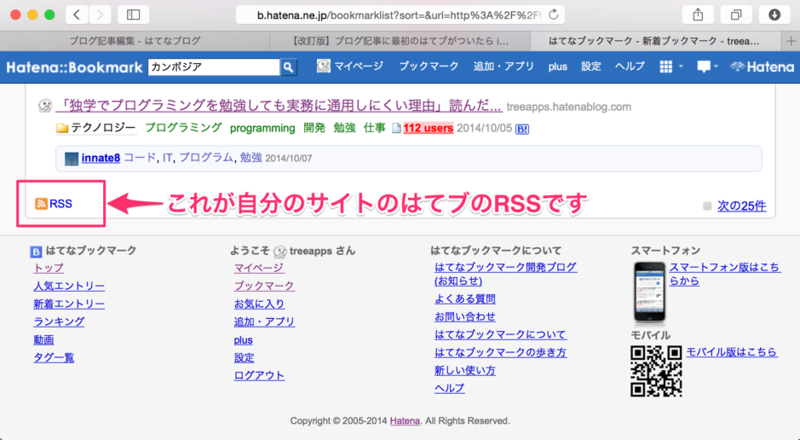Click the 新着エントリー footer link

pyautogui.click(x=69, y=304)
